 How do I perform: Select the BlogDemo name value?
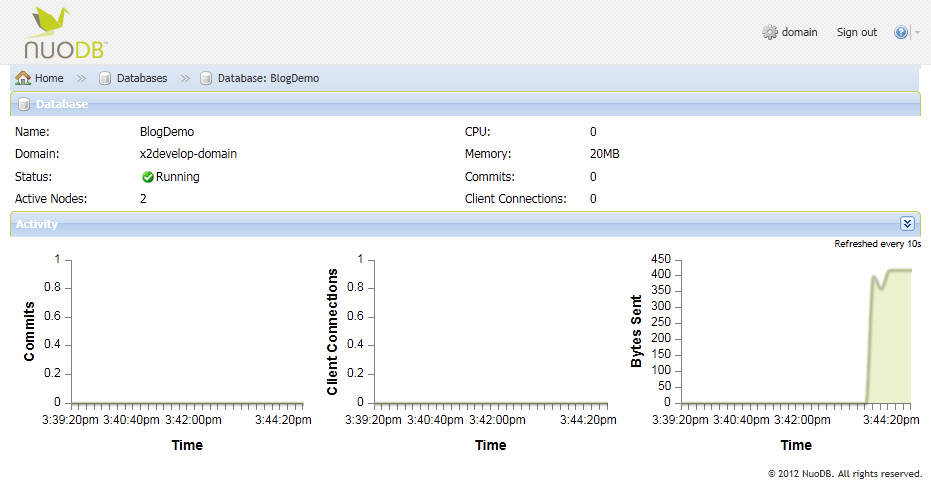[167, 132]
